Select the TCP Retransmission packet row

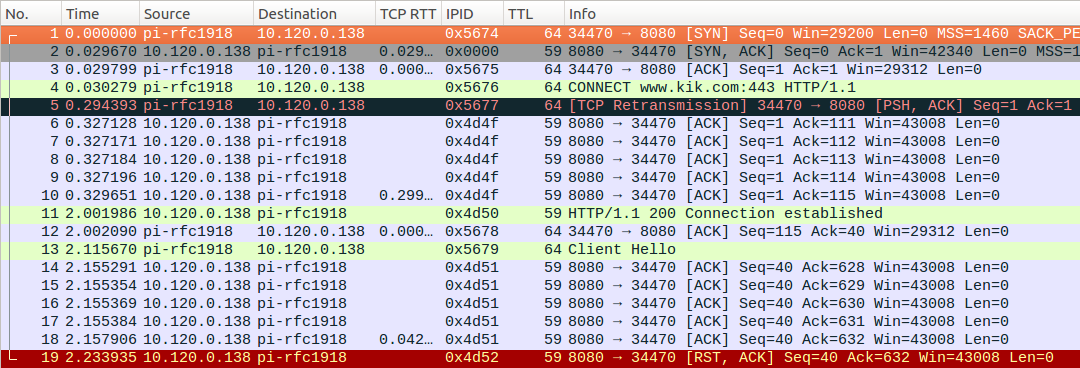540,105
